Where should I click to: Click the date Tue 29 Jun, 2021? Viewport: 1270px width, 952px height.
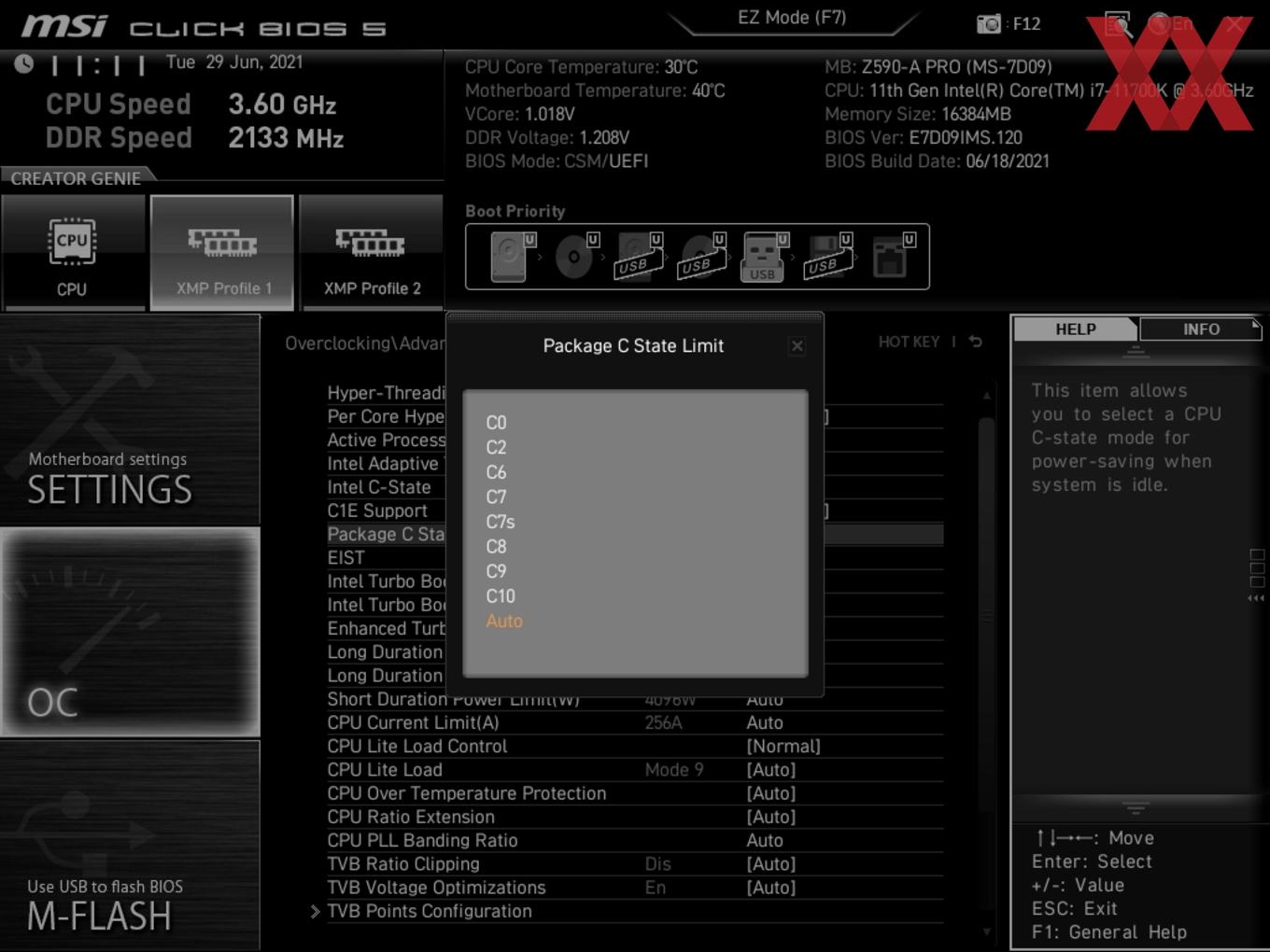click(234, 63)
